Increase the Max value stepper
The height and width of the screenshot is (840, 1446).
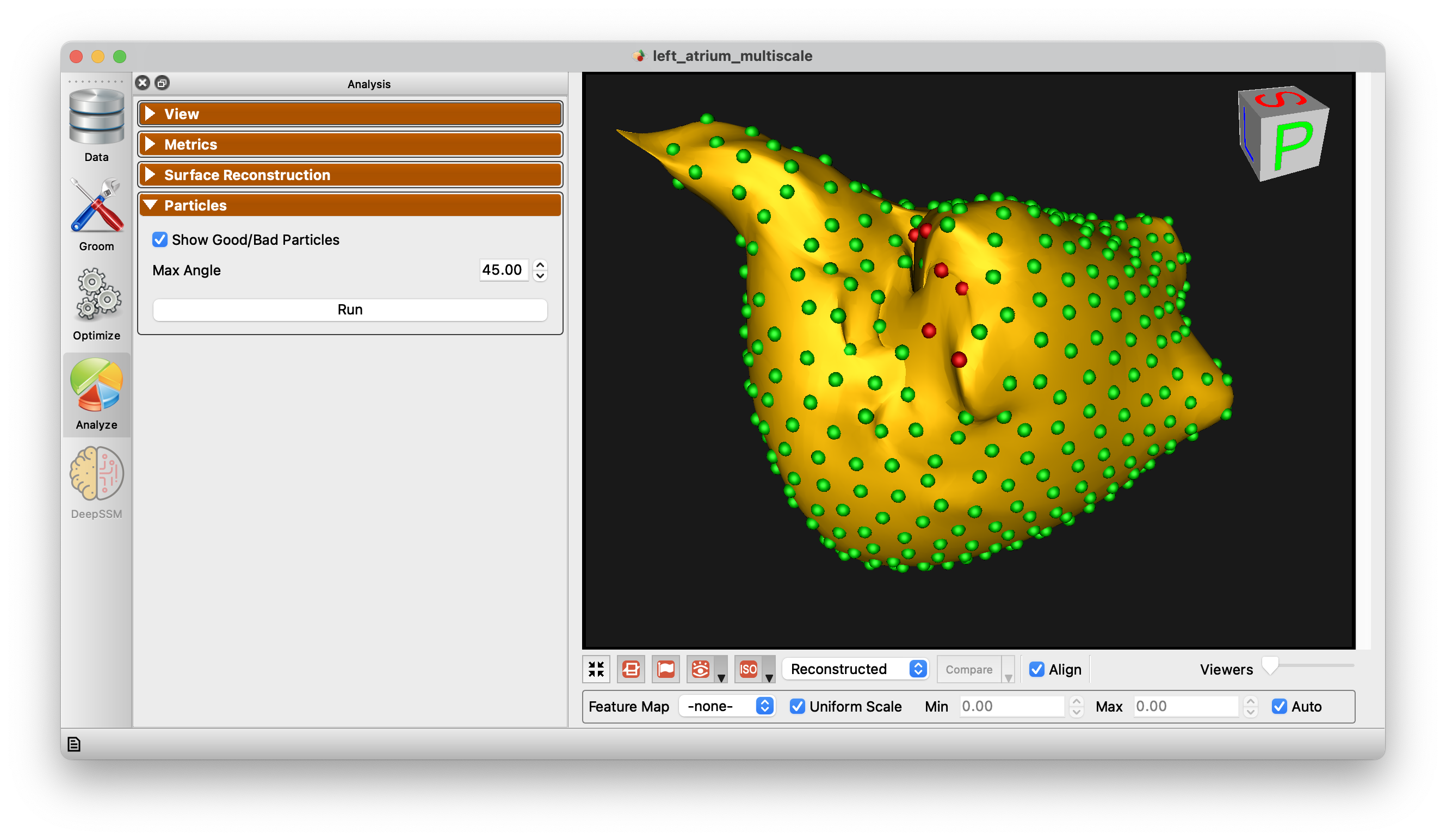(x=1251, y=701)
